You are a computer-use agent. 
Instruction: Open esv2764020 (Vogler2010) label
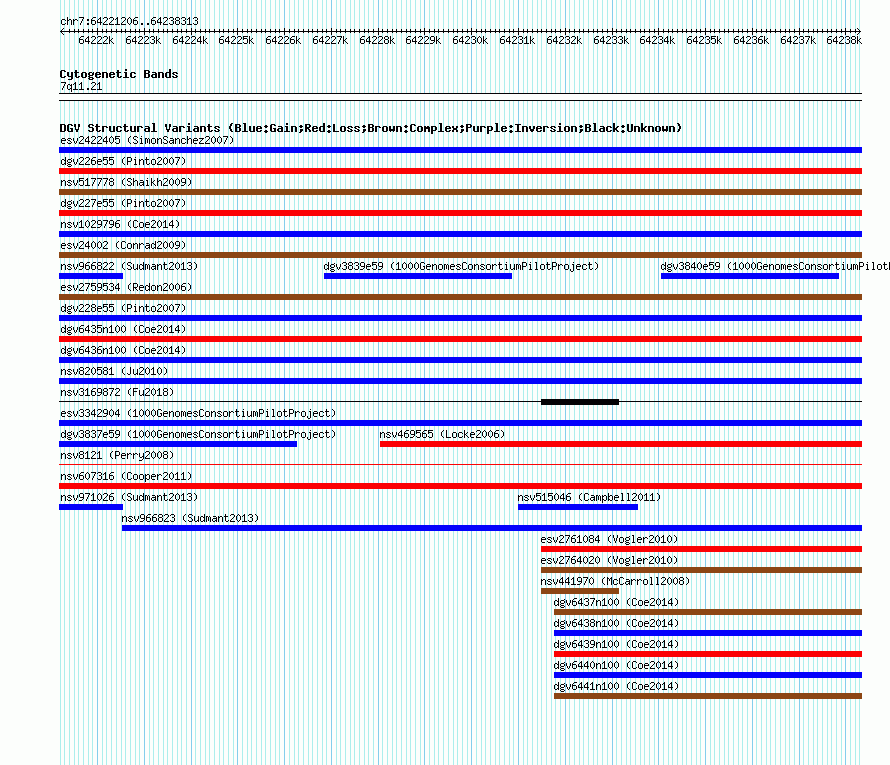609,560
